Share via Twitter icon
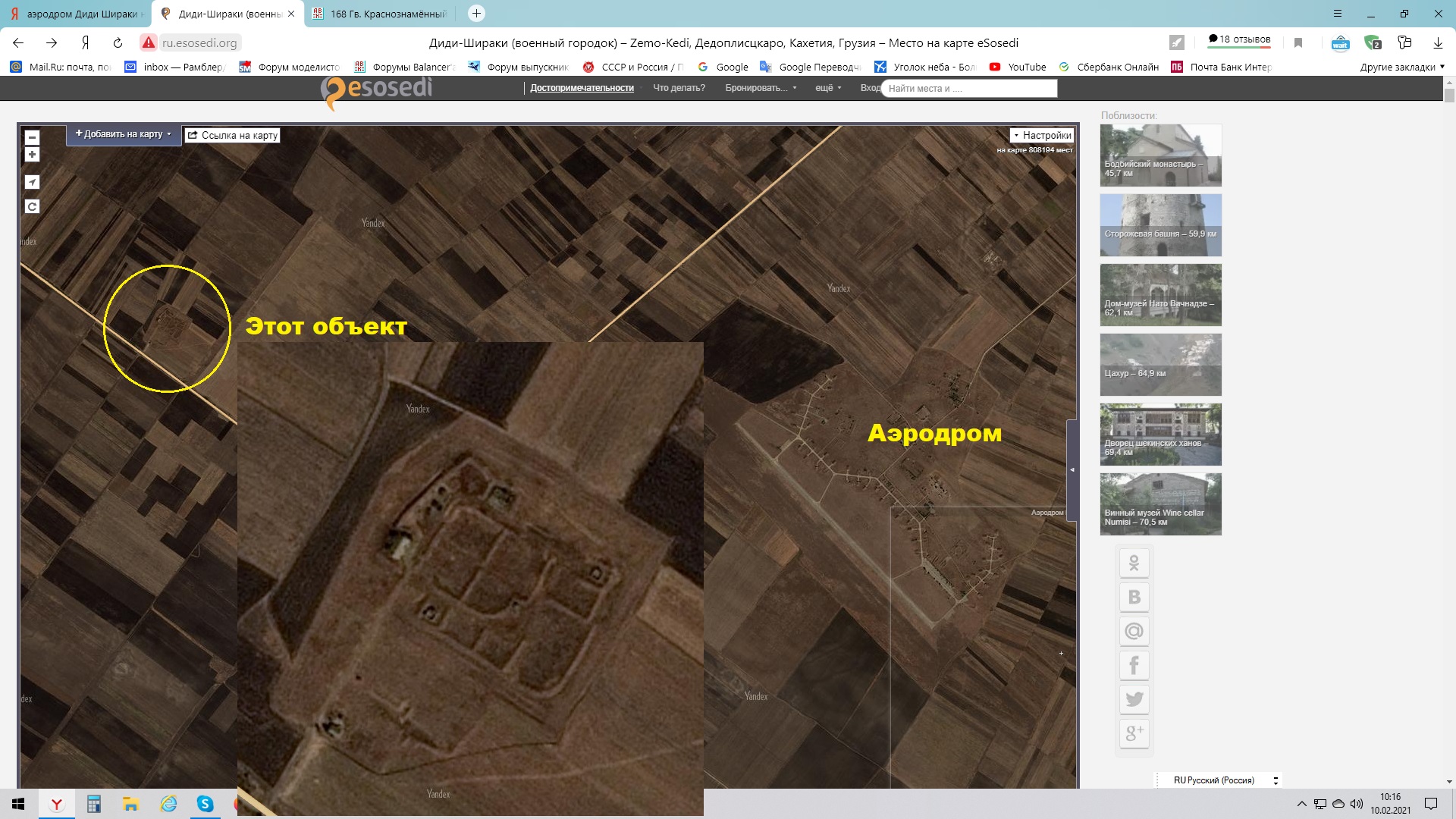 point(1134,699)
